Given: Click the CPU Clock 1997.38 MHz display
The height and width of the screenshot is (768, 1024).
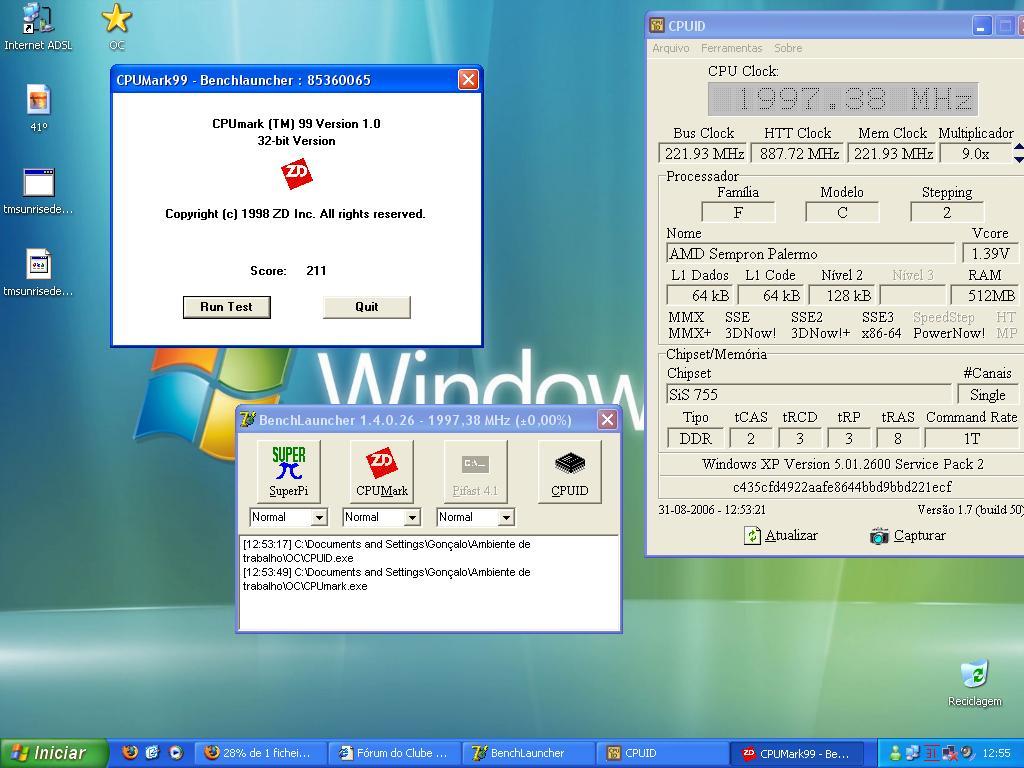Looking at the screenshot, I should click(843, 99).
